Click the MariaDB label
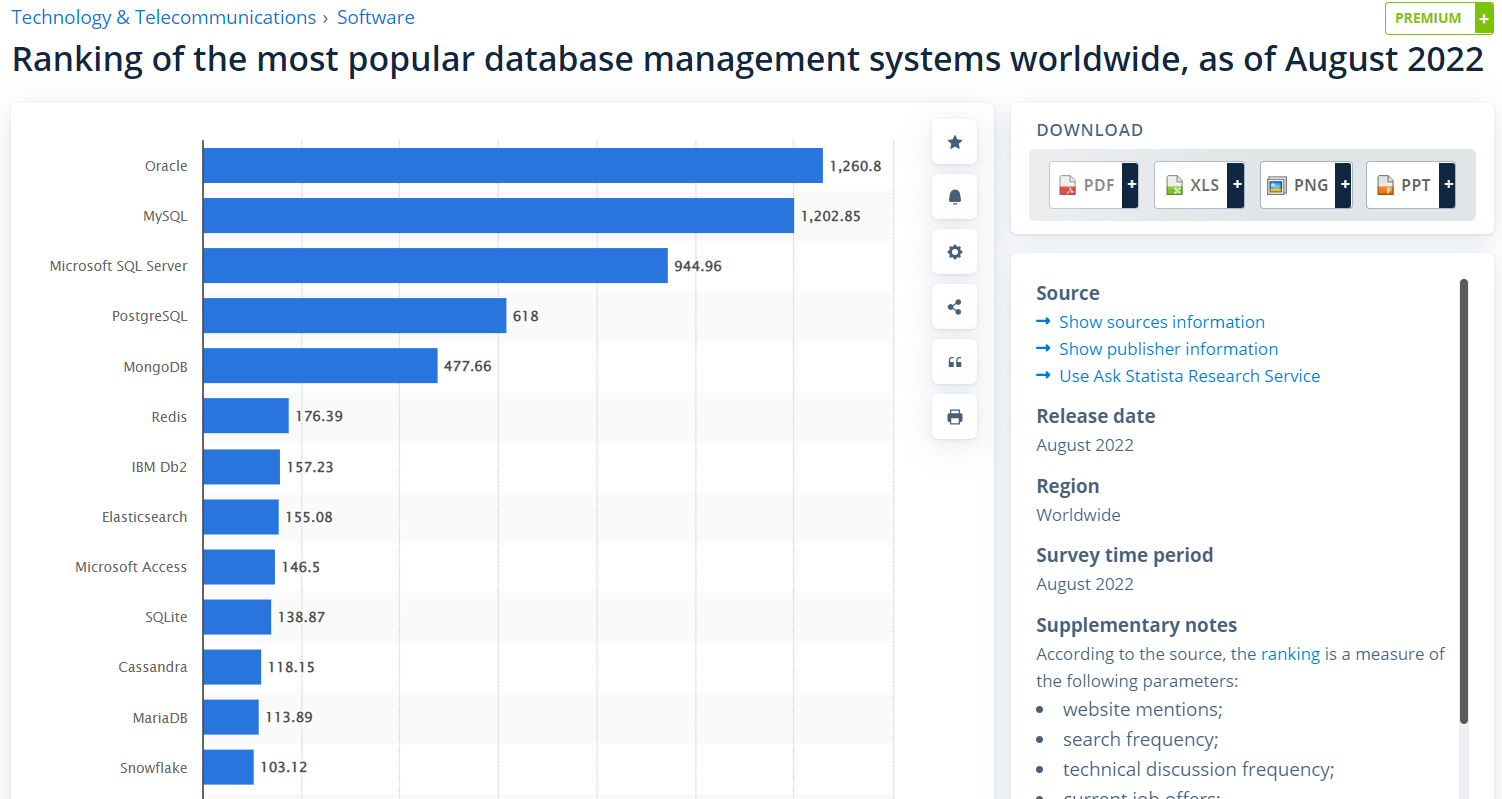The height and width of the screenshot is (799, 1502). [x=160, y=717]
